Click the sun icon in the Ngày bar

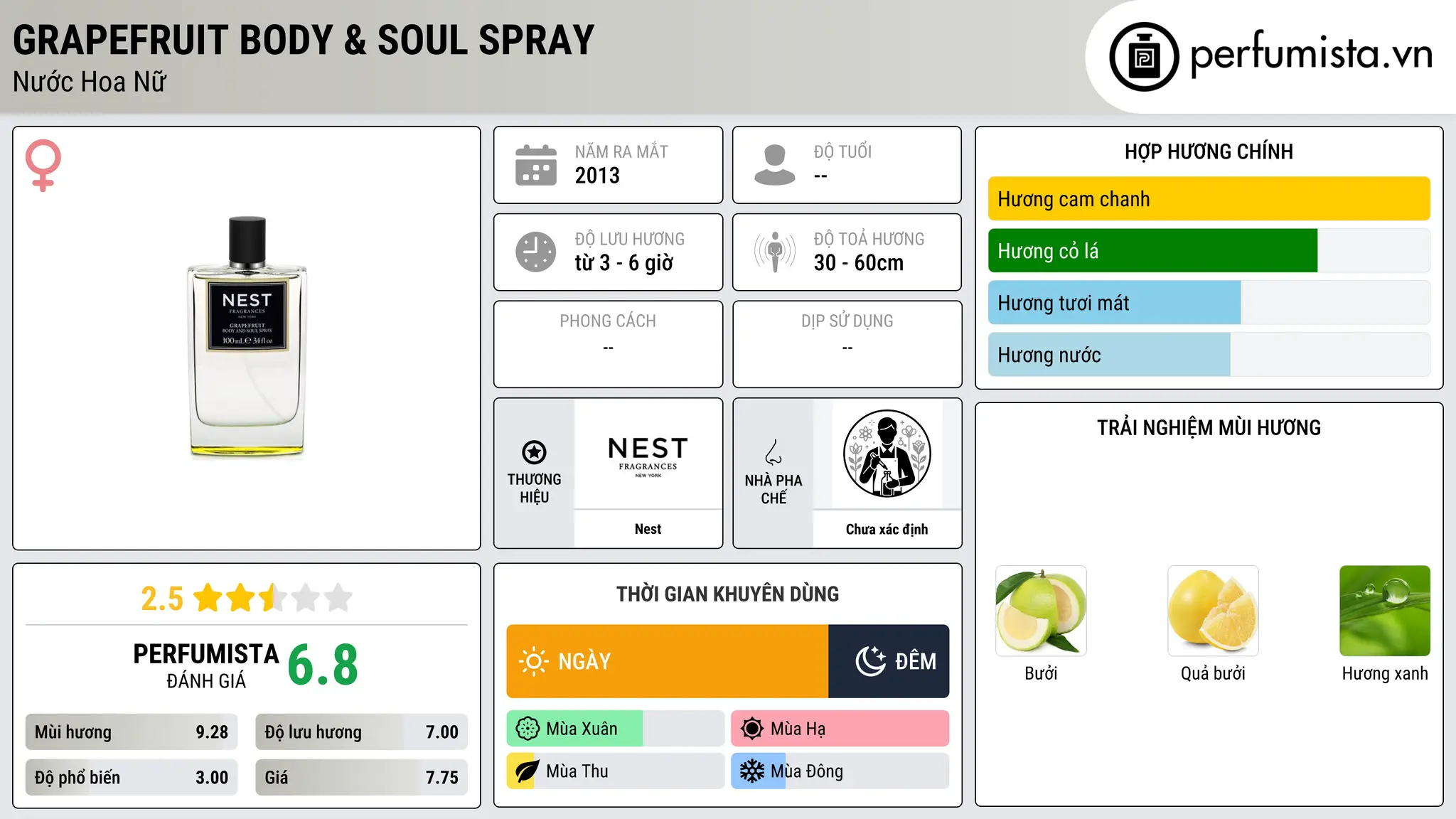[x=534, y=661]
